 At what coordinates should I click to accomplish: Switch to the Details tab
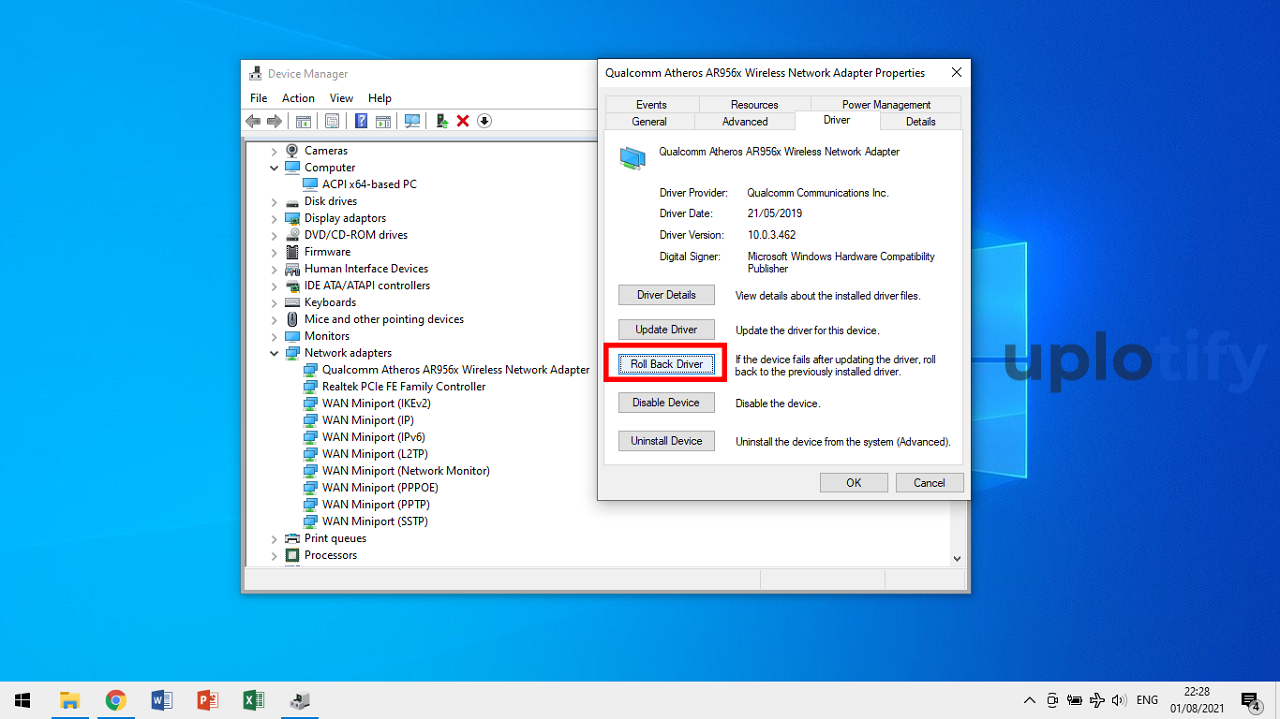pos(921,121)
